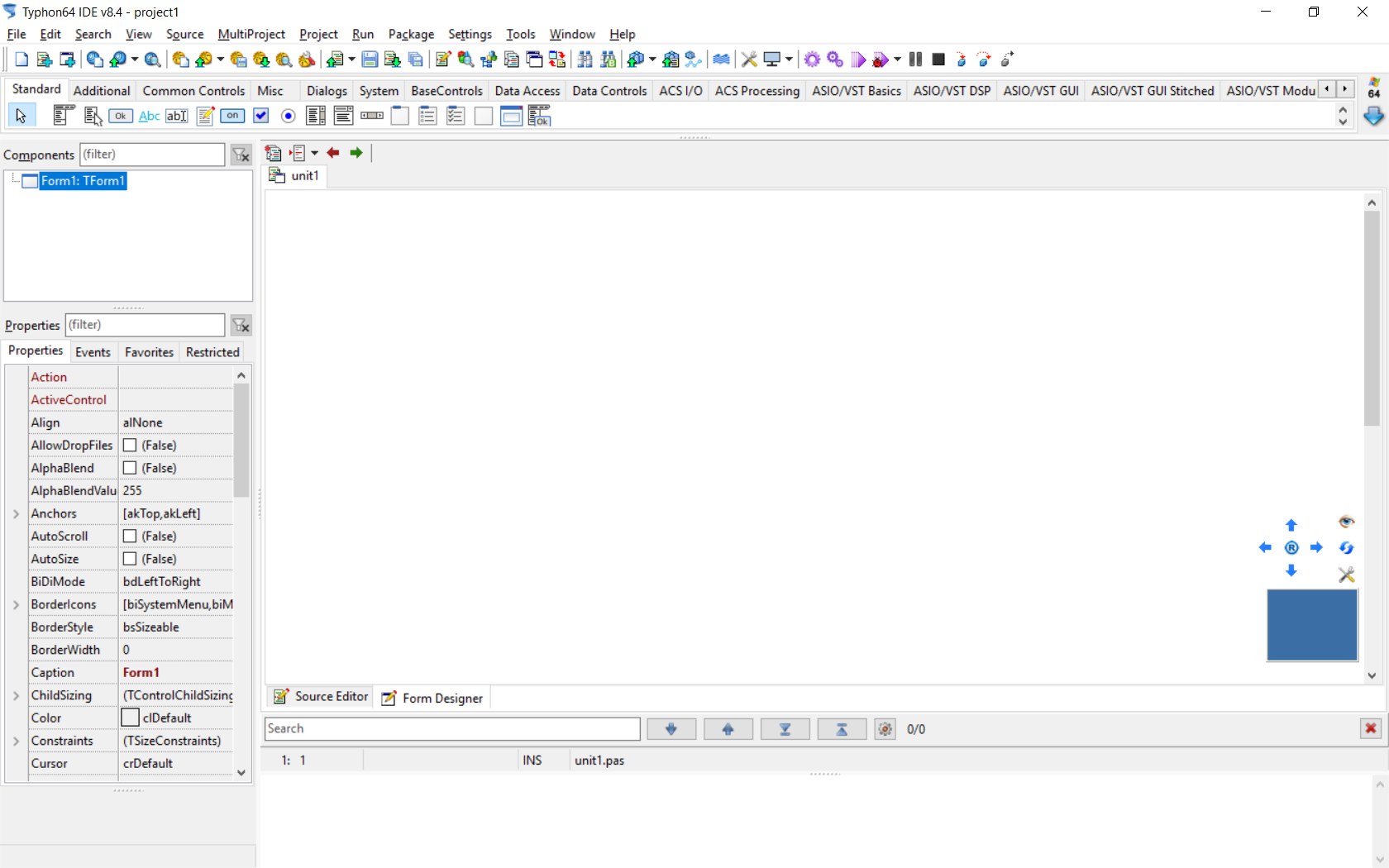1389x868 pixels.
Task: Switch to the Events tab
Action: click(93, 352)
